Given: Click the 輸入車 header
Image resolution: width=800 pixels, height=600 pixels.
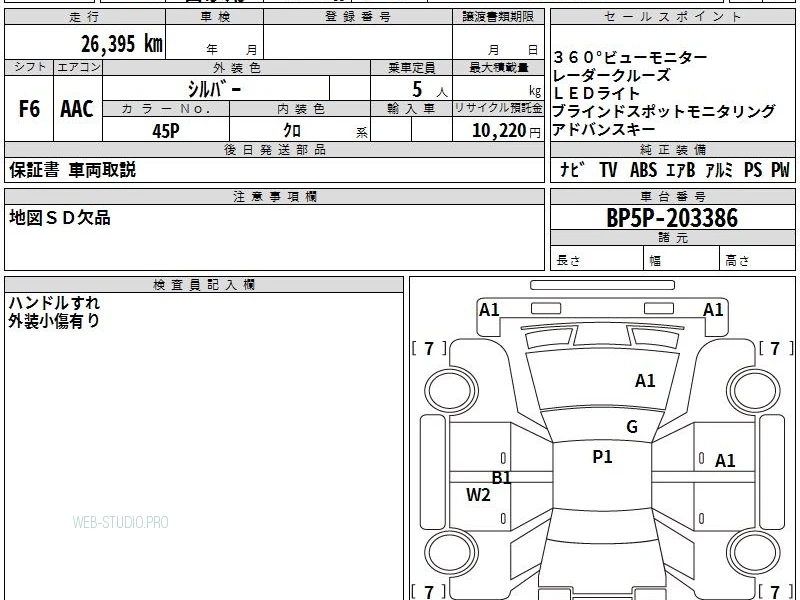Looking at the screenshot, I should 411,109.
